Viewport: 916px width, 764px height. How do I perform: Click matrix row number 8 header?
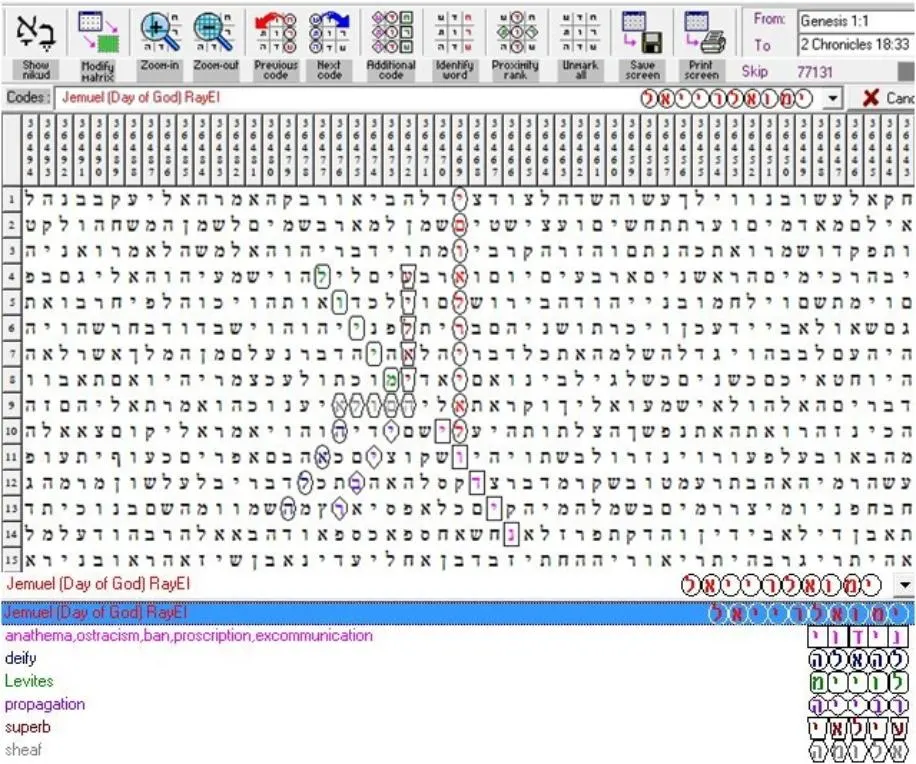[x=11, y=380]
